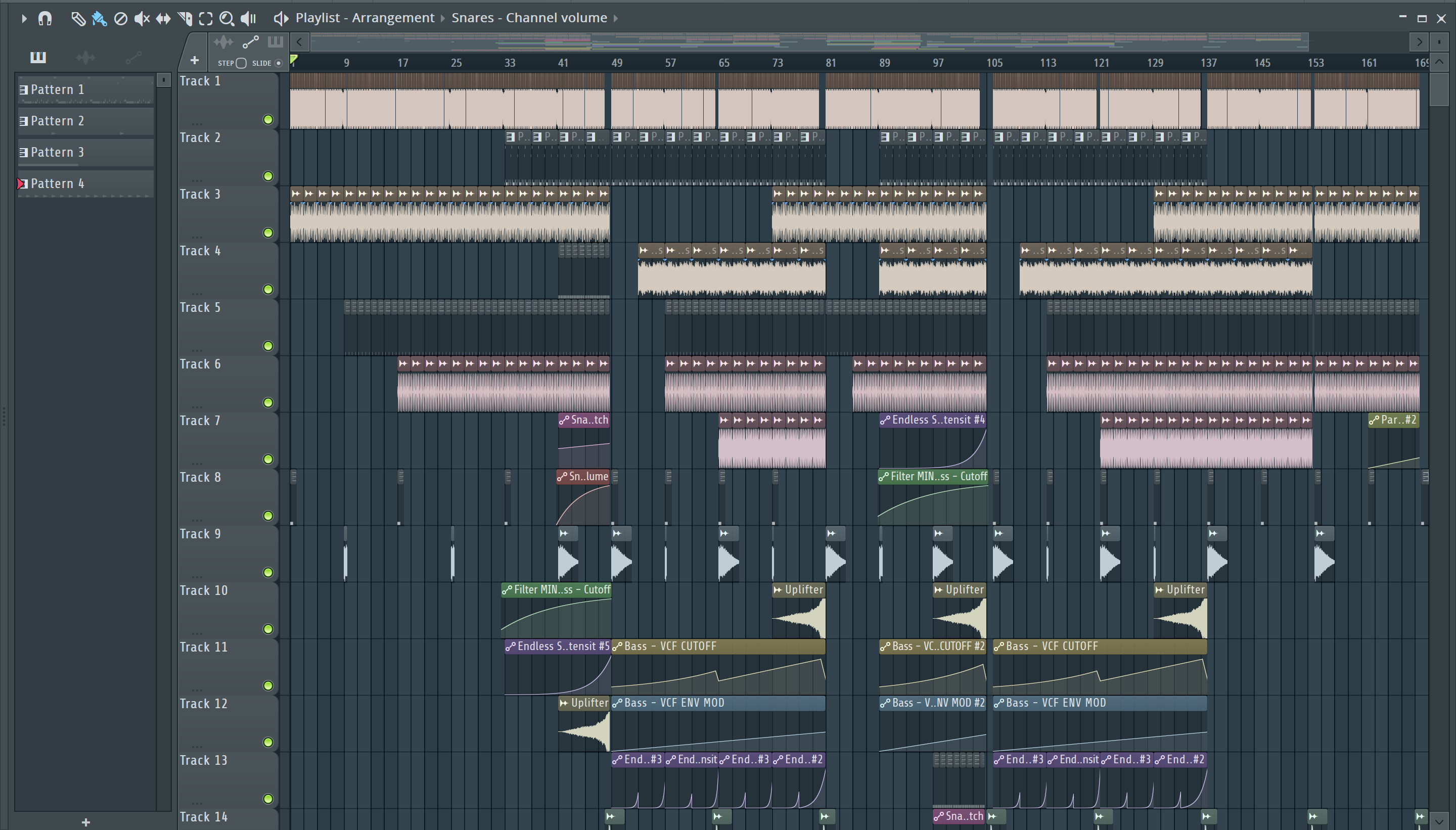Focus automation clips in playlist header

(251, 42)
